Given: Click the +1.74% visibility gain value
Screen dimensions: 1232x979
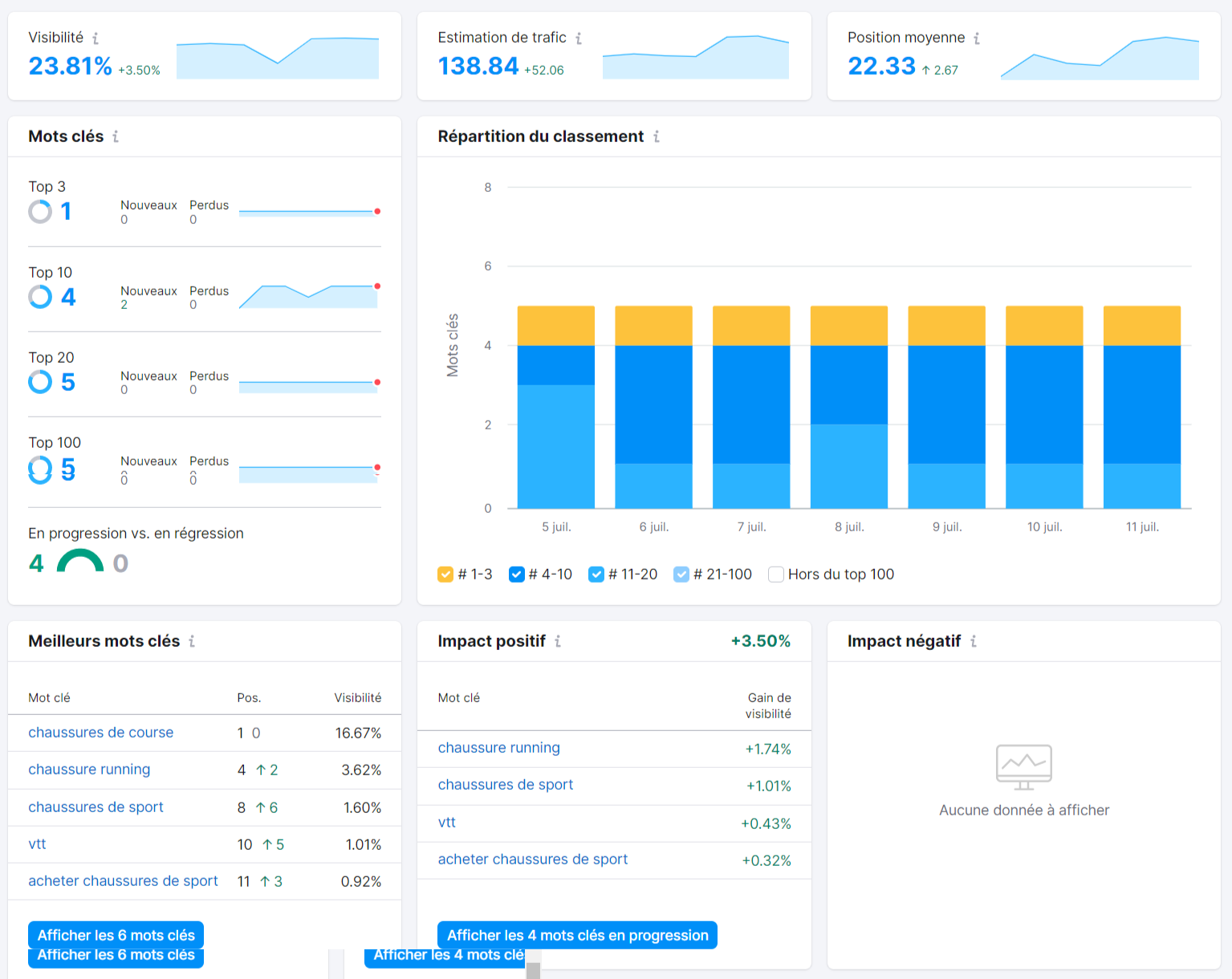Looking at the screenshot, I should 768,749.
